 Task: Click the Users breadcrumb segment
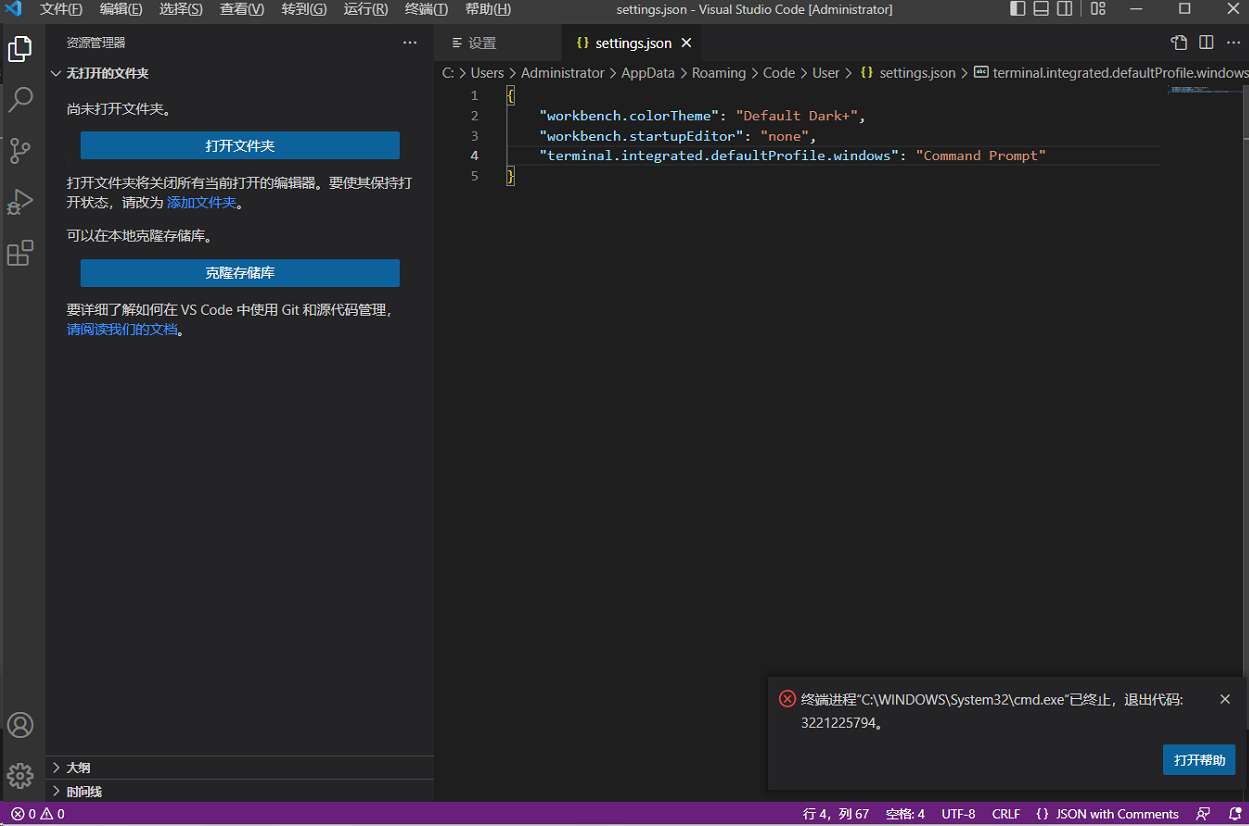tap(487, 73)
